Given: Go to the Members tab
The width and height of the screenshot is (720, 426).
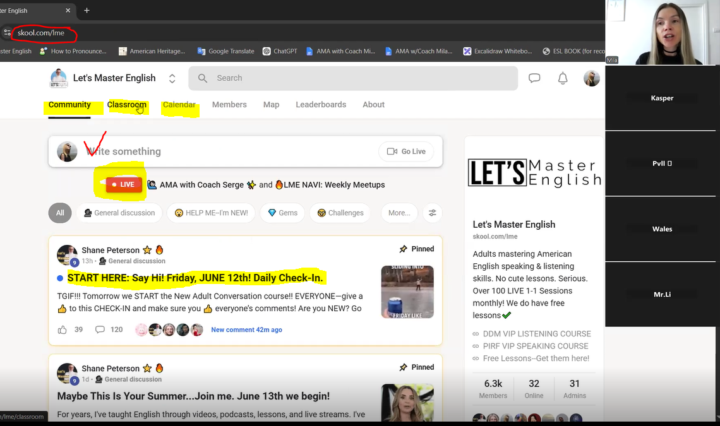Looking at the screenshot, I should [x=229, y=105].
